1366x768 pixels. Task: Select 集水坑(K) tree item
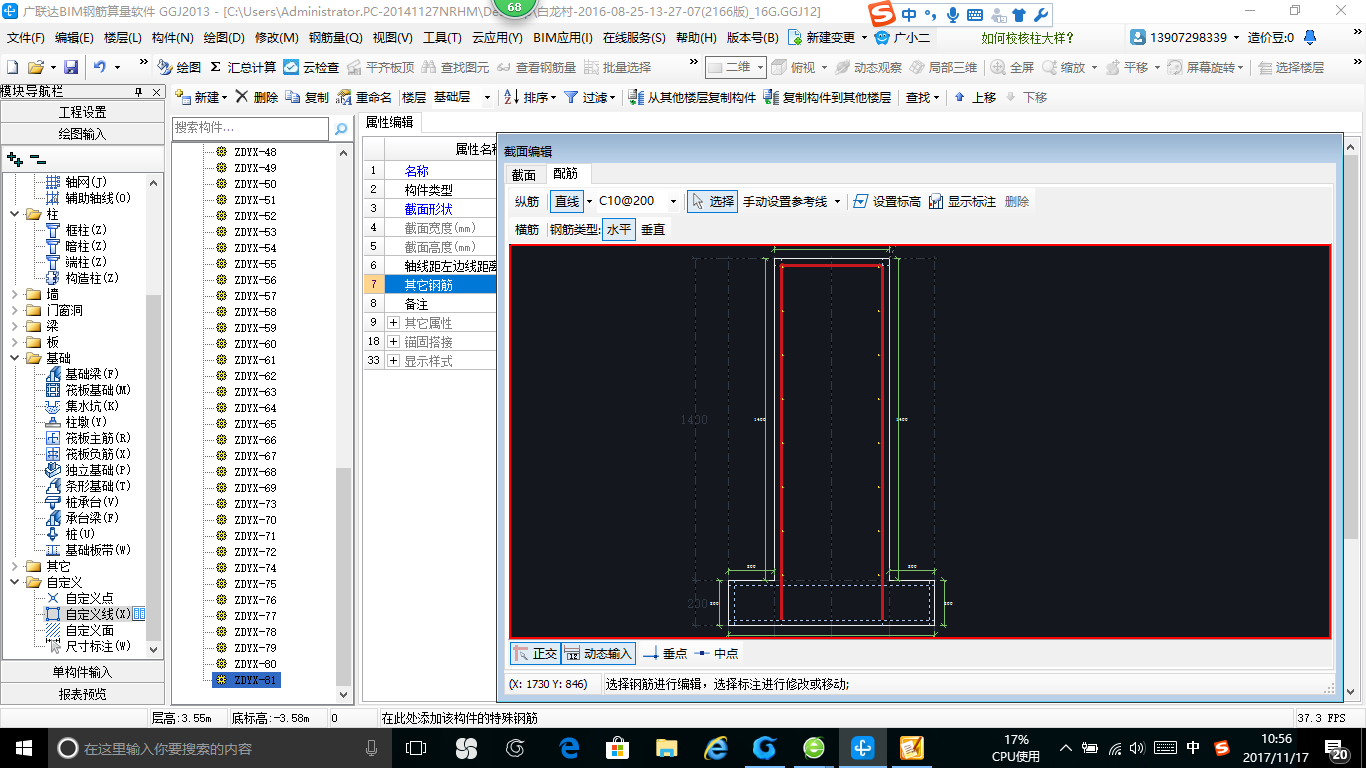click(x=83, y=406)
